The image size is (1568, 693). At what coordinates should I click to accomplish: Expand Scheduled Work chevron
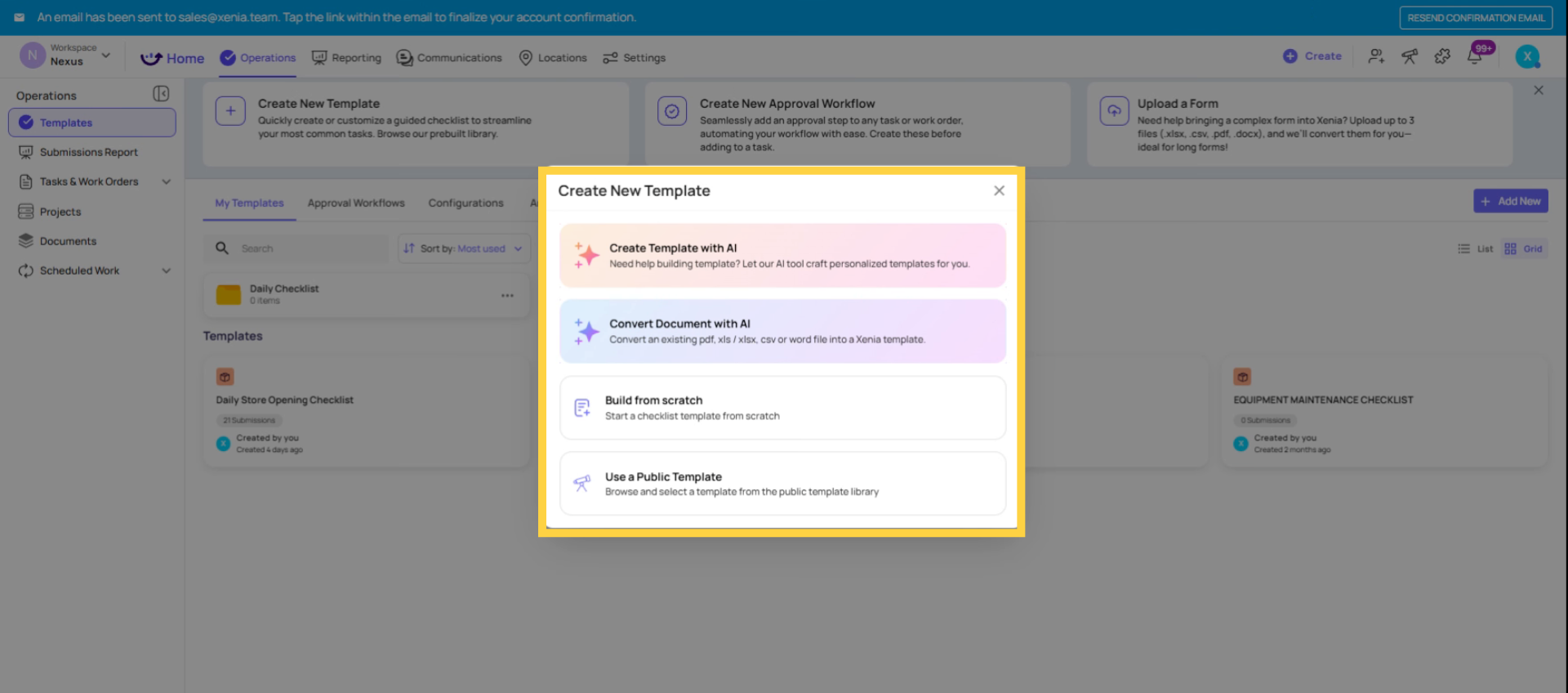click(167, 270)
